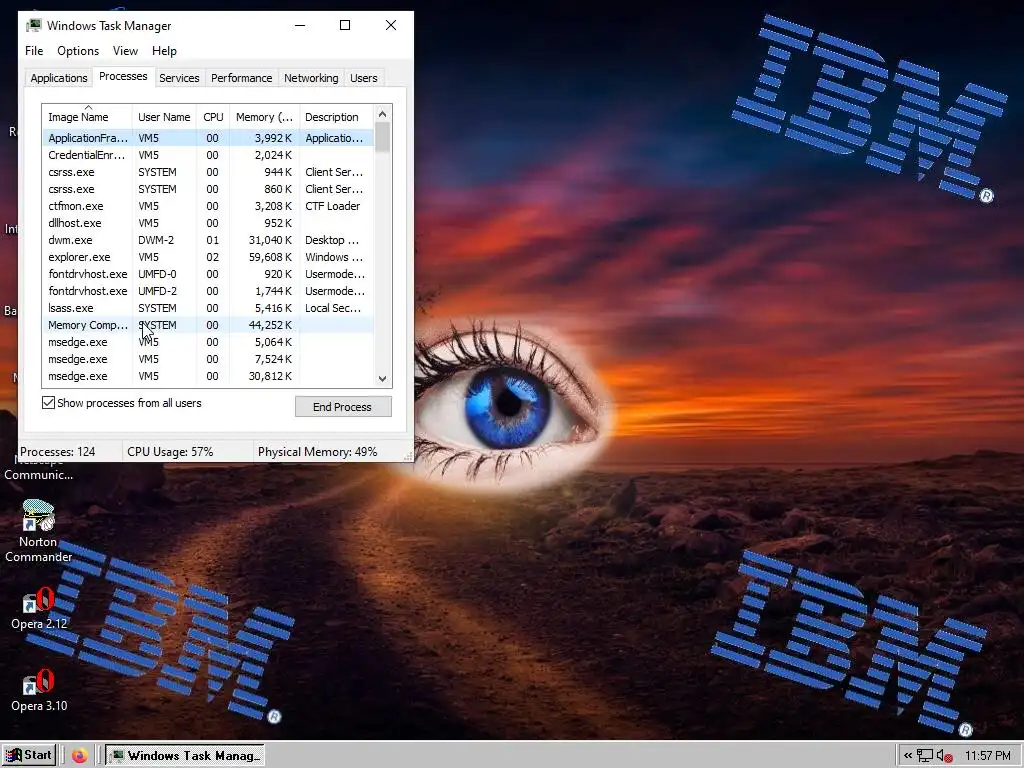Sort by Description column header

336,117
